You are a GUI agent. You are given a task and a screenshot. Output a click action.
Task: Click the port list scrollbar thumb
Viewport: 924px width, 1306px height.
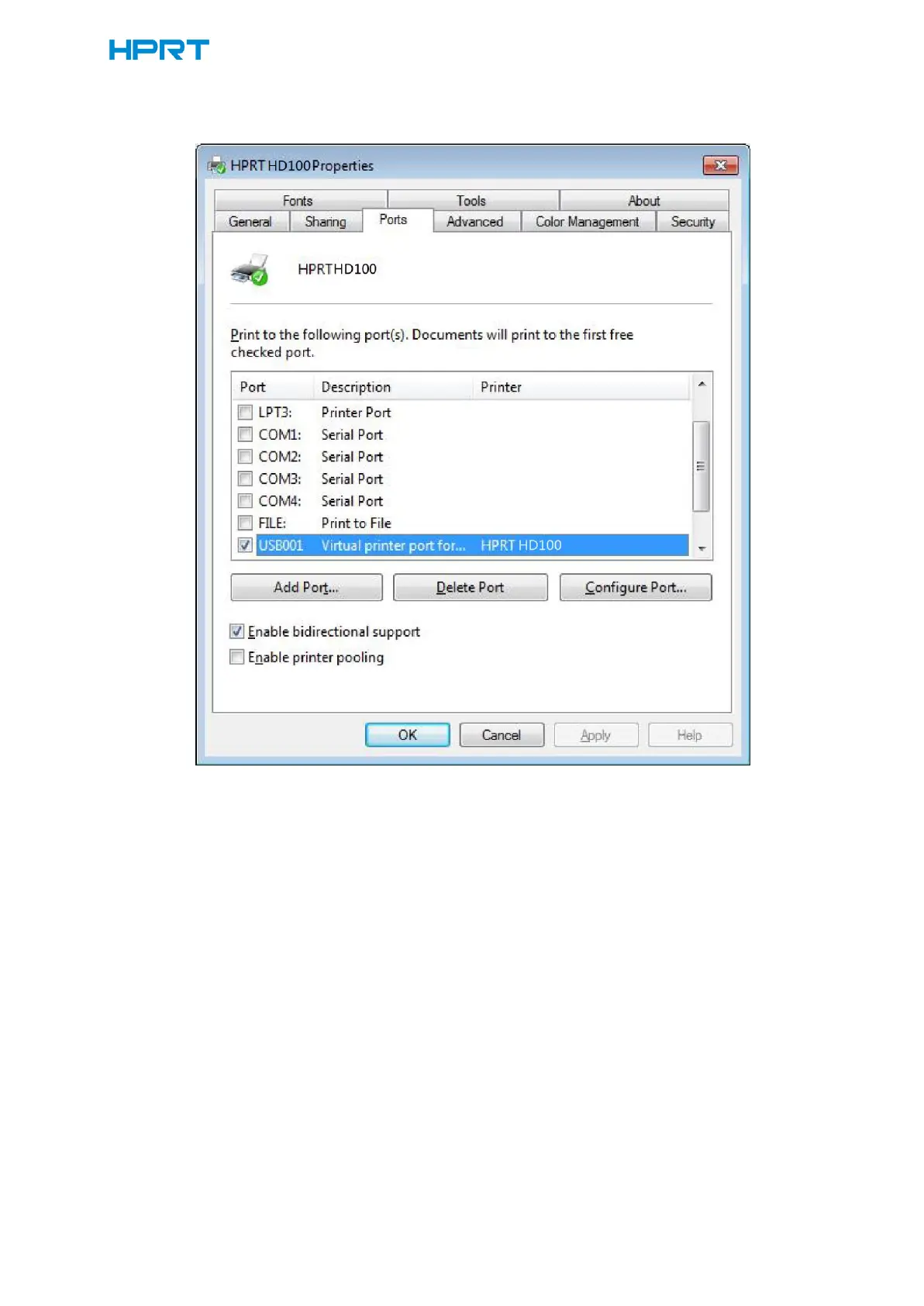pyautogui.click(x=701, y=466)
